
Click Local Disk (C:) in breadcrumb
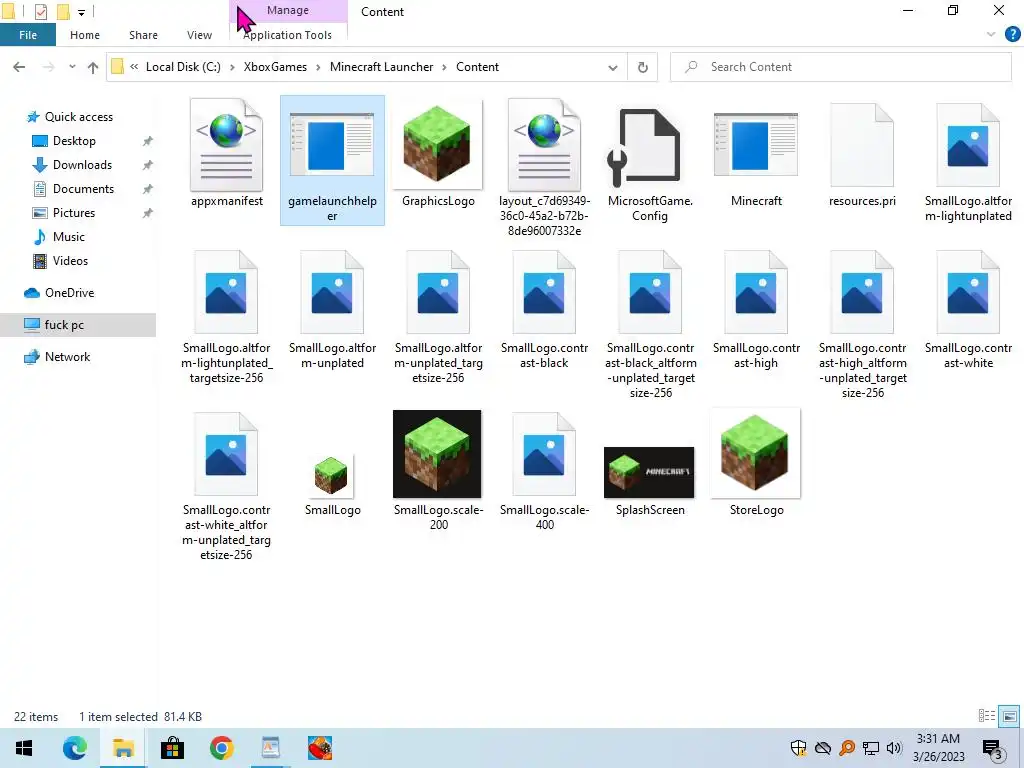tap(183, 67)
